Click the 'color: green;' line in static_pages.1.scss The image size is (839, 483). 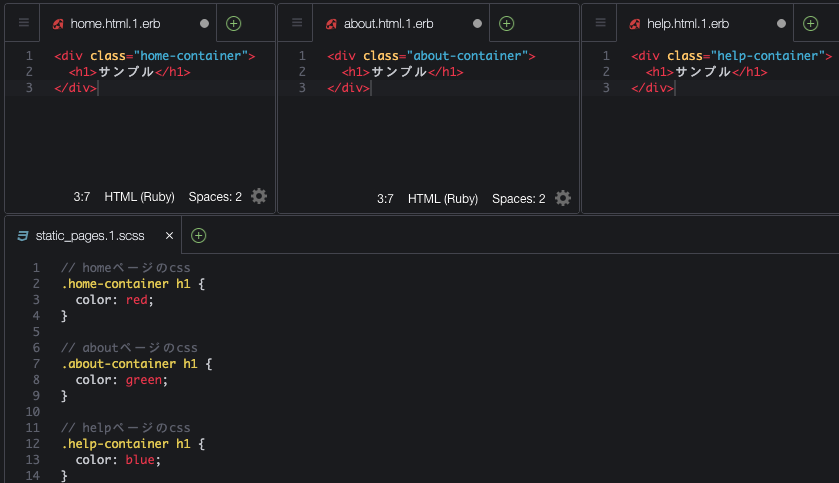[x=122, y=380]
